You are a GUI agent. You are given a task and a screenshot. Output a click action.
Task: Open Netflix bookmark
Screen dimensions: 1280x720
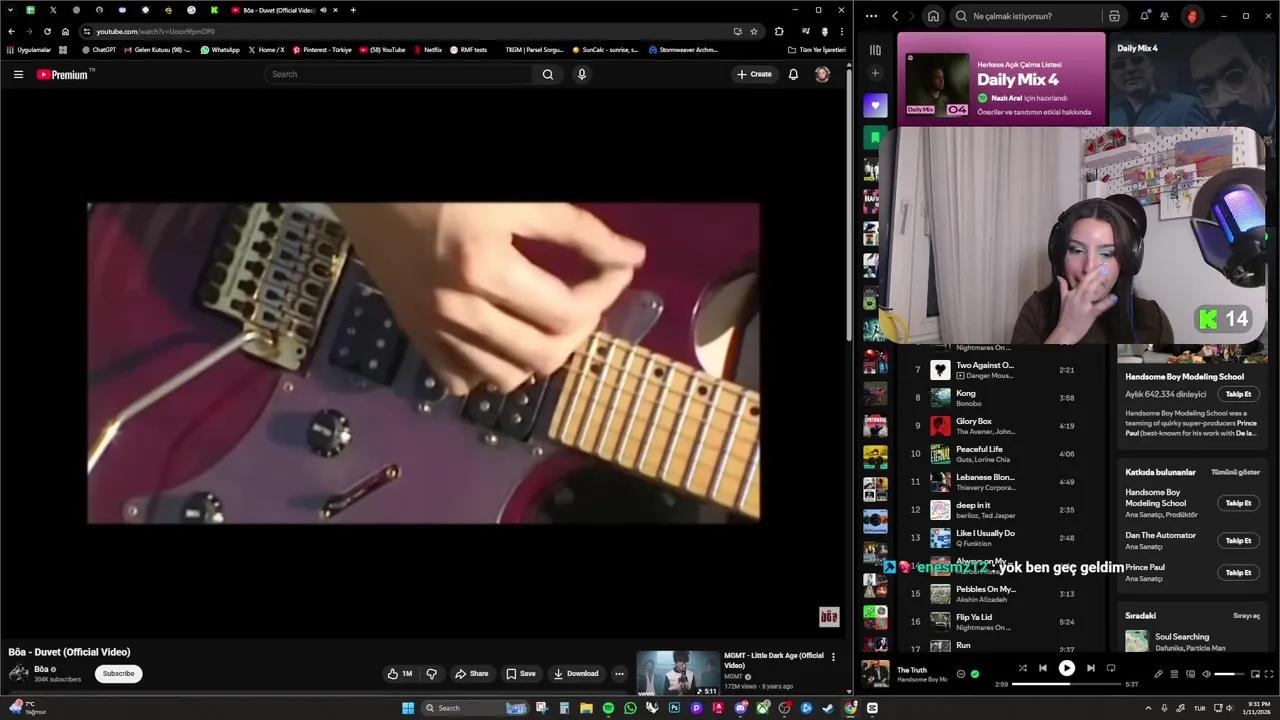427,50
